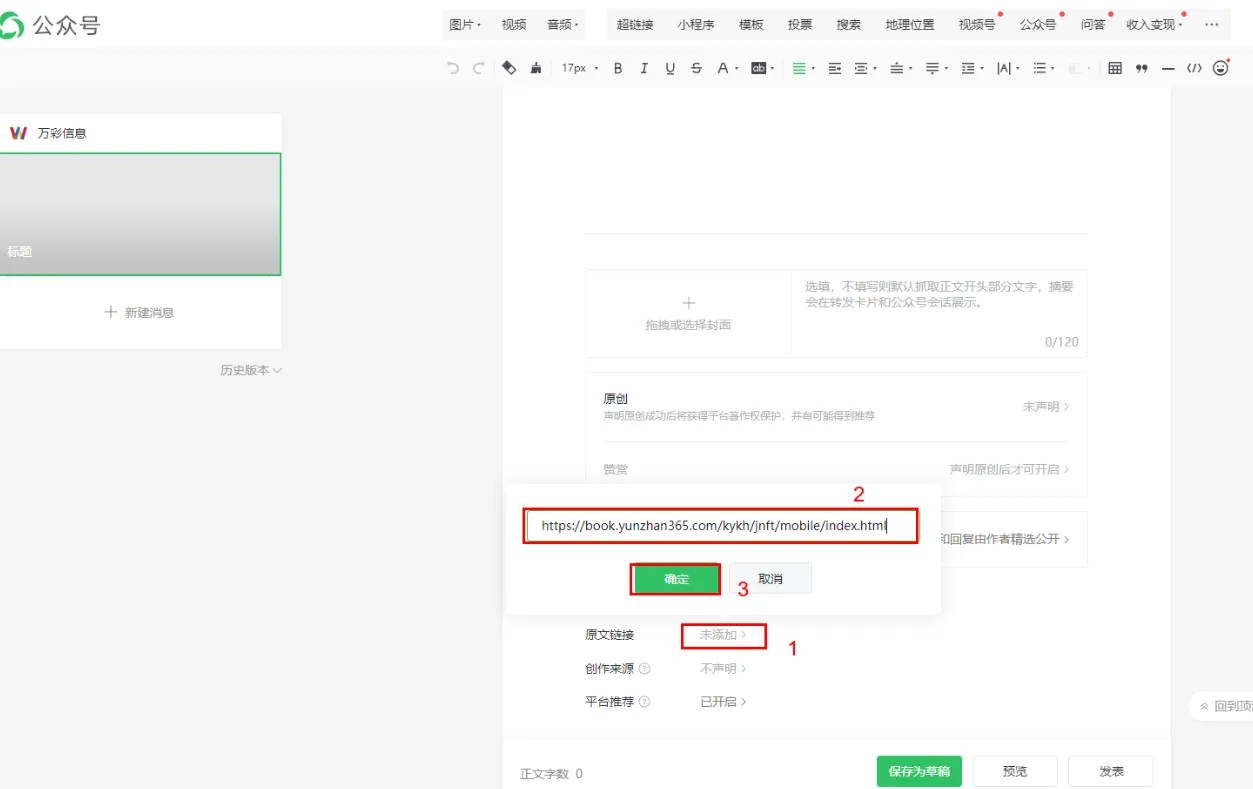1253x789 pixels.
Task: Select the Bold formatting icon
Action: [618, 68]
